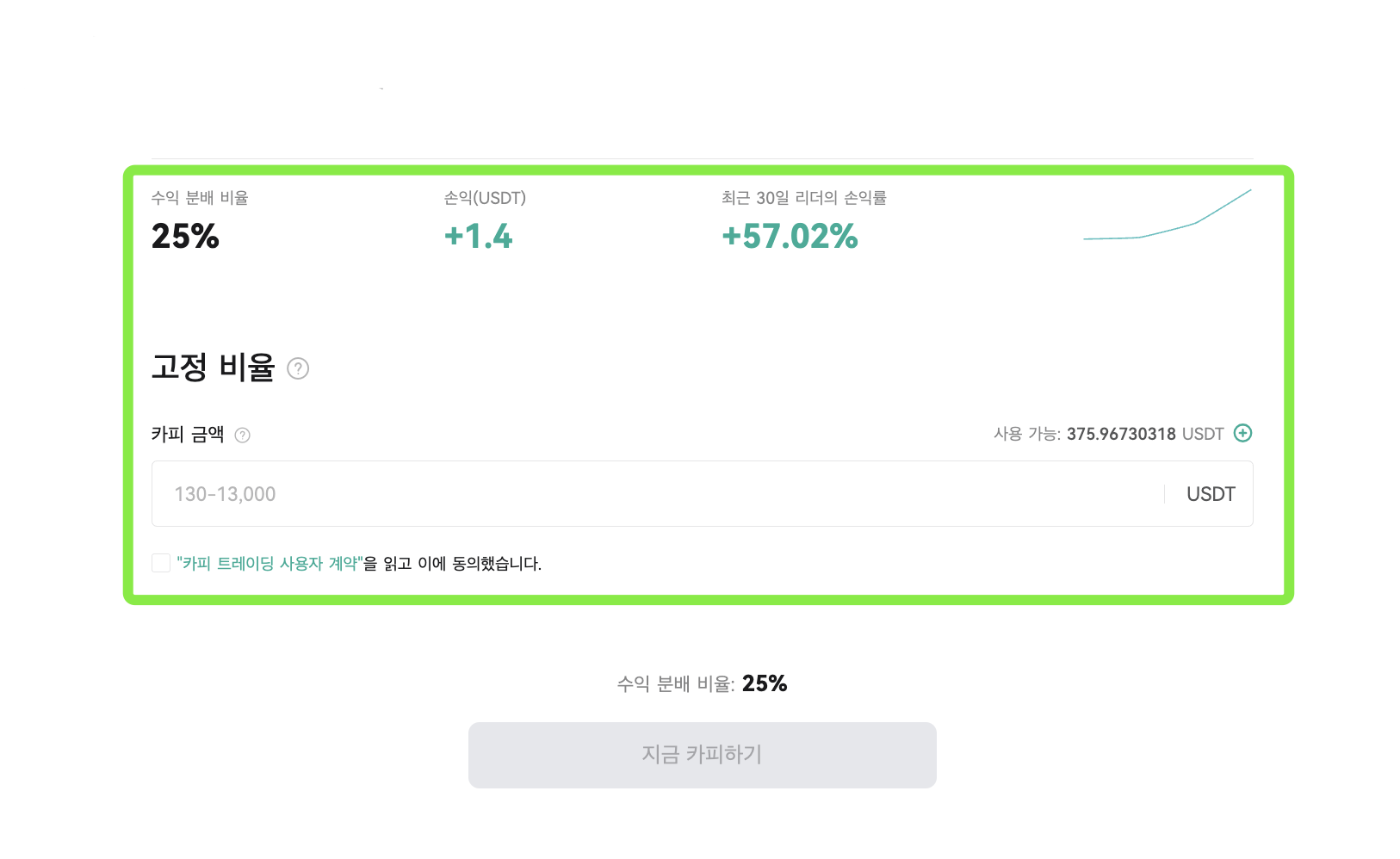Enable the 카피 트레이딩 사용자 계약 agreement checkbox
The height and width of the screenshot is (859, 1400).
click(x=160, y=562)
